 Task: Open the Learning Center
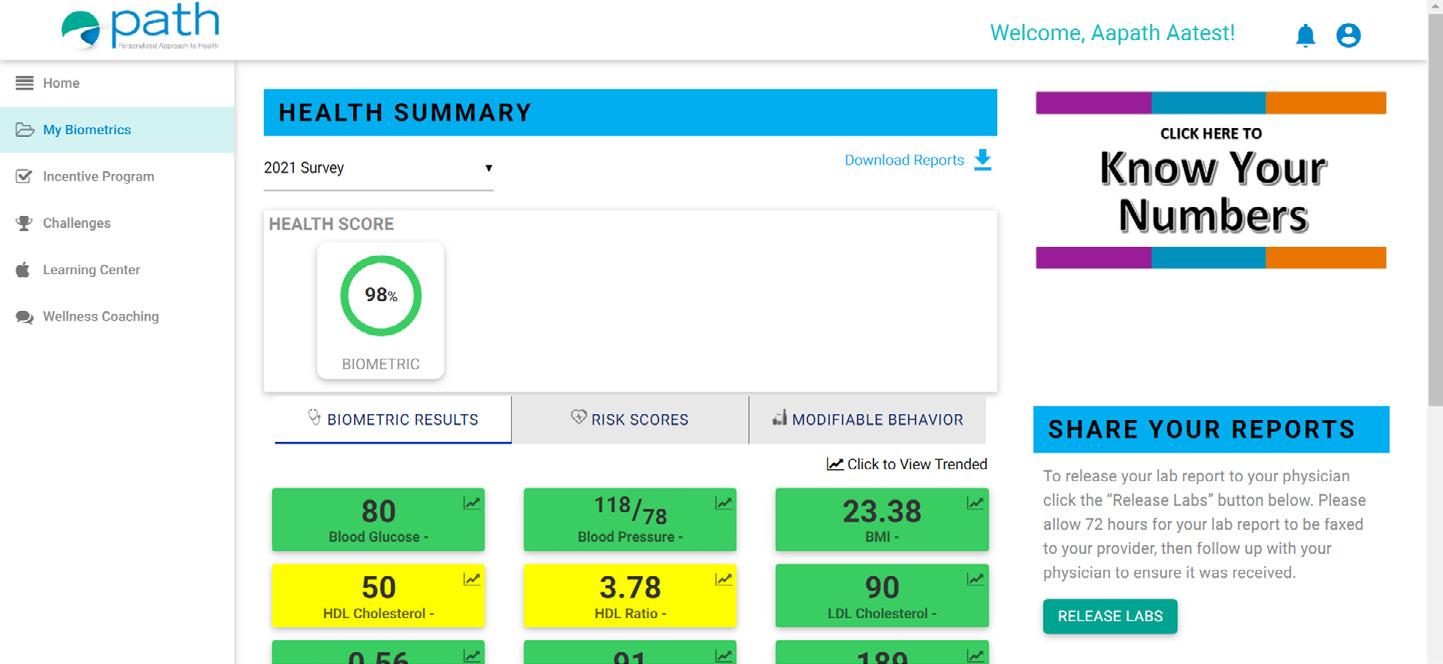pyautogui.click(x=117, y=270)
